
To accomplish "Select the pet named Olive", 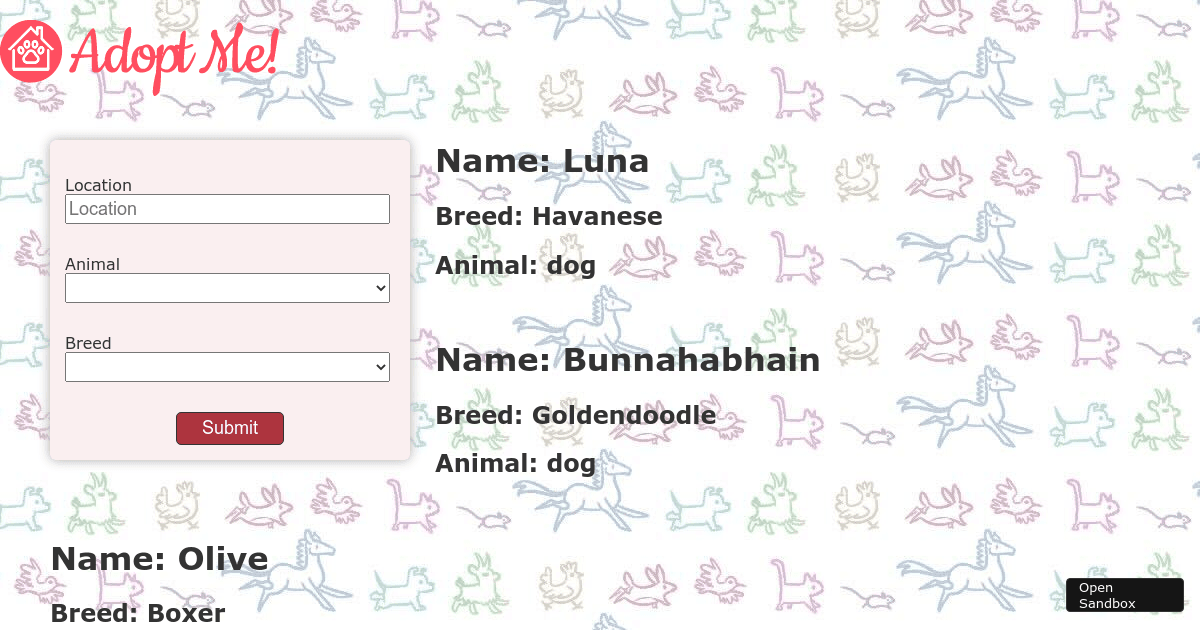I will coord(159,559).
